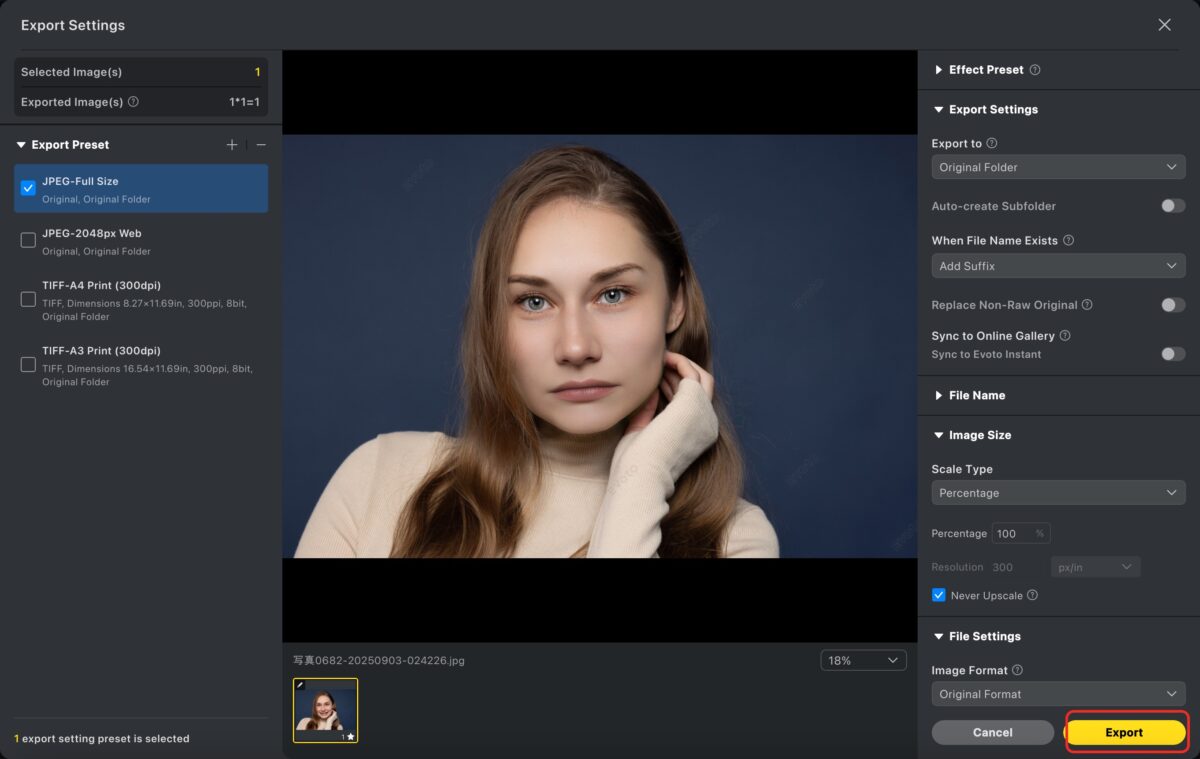Expand the File Name section
1200x759 pixels.
tap(975, 396)
